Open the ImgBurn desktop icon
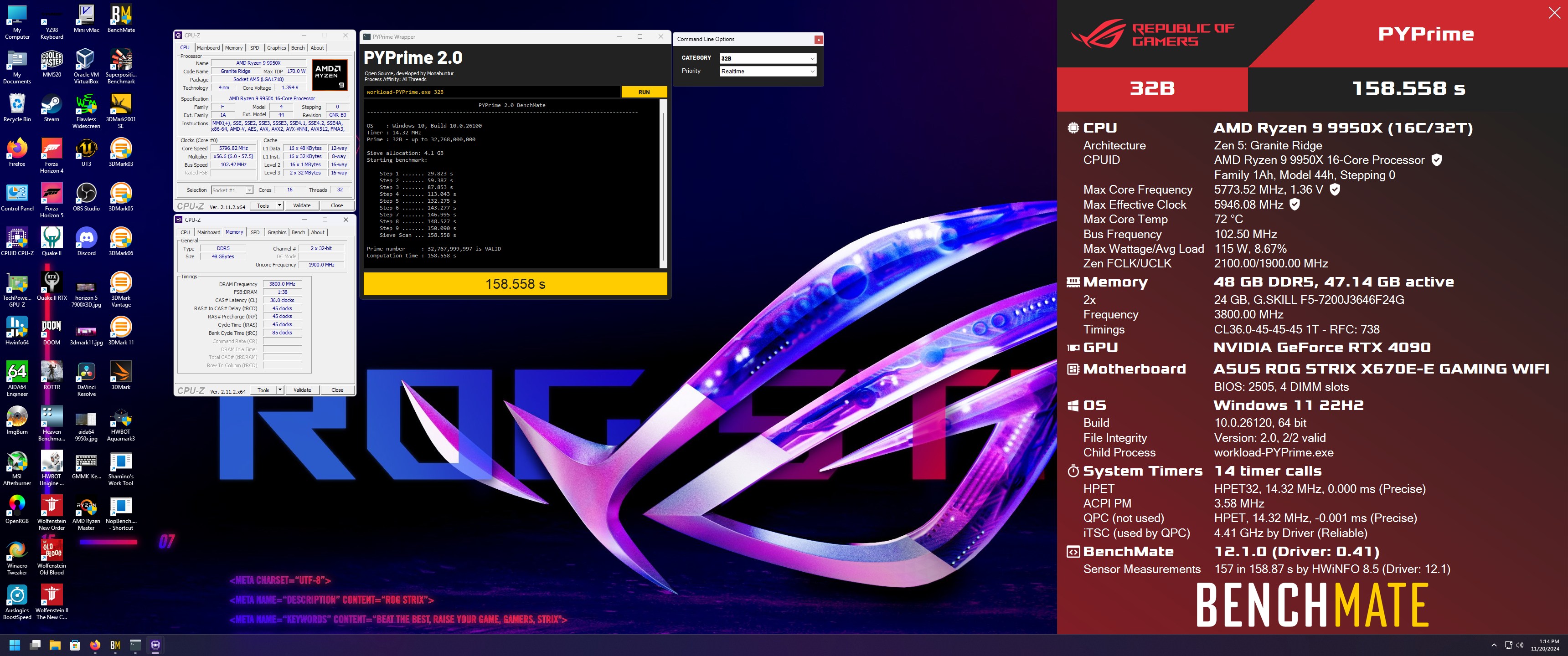The width and height of the screenshot is (1568, 656). (x=17, y=420)
